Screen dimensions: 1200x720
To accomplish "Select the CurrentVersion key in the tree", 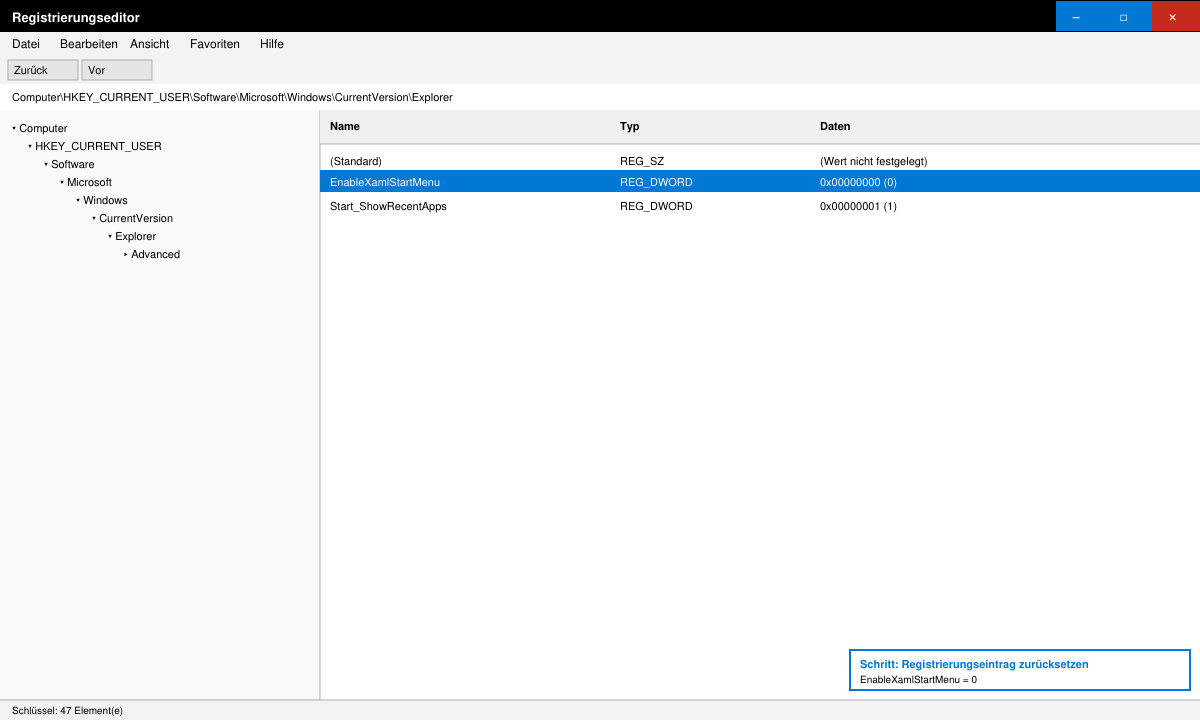I will 136,218.
